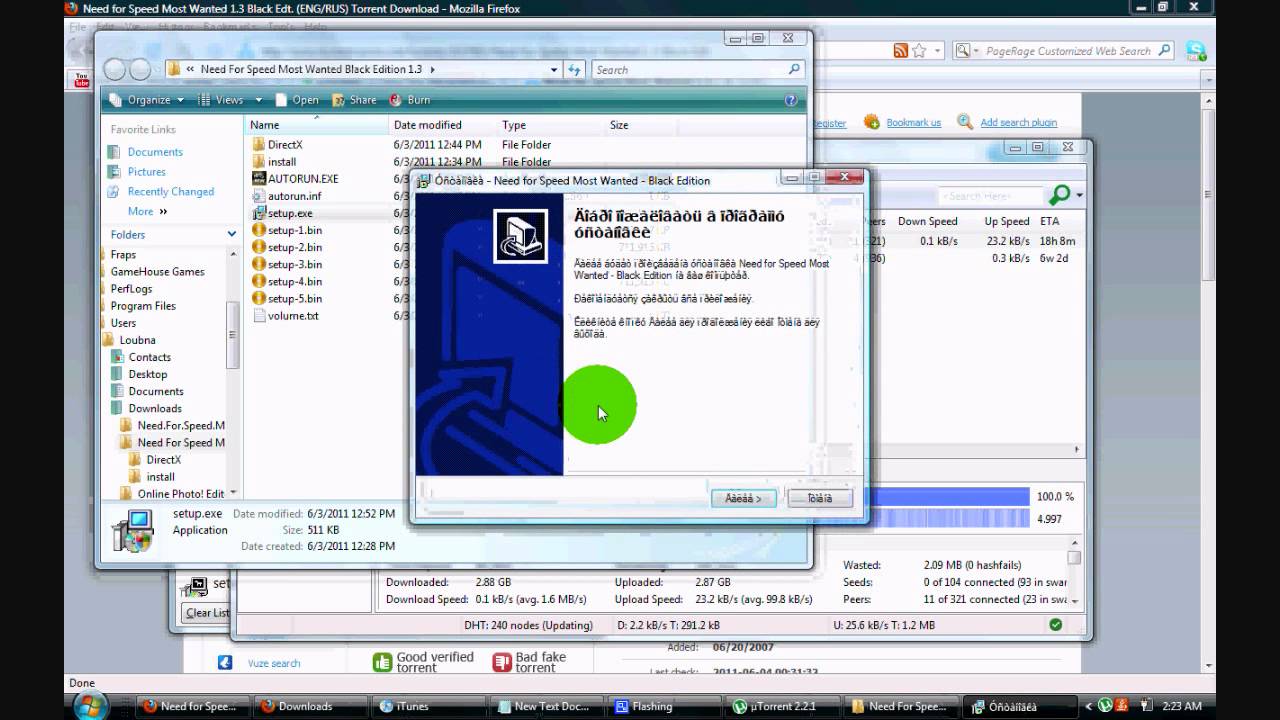This screenshot has width=1280, height=720.
Task: Expand More favorite links
Action: point(147,212)
